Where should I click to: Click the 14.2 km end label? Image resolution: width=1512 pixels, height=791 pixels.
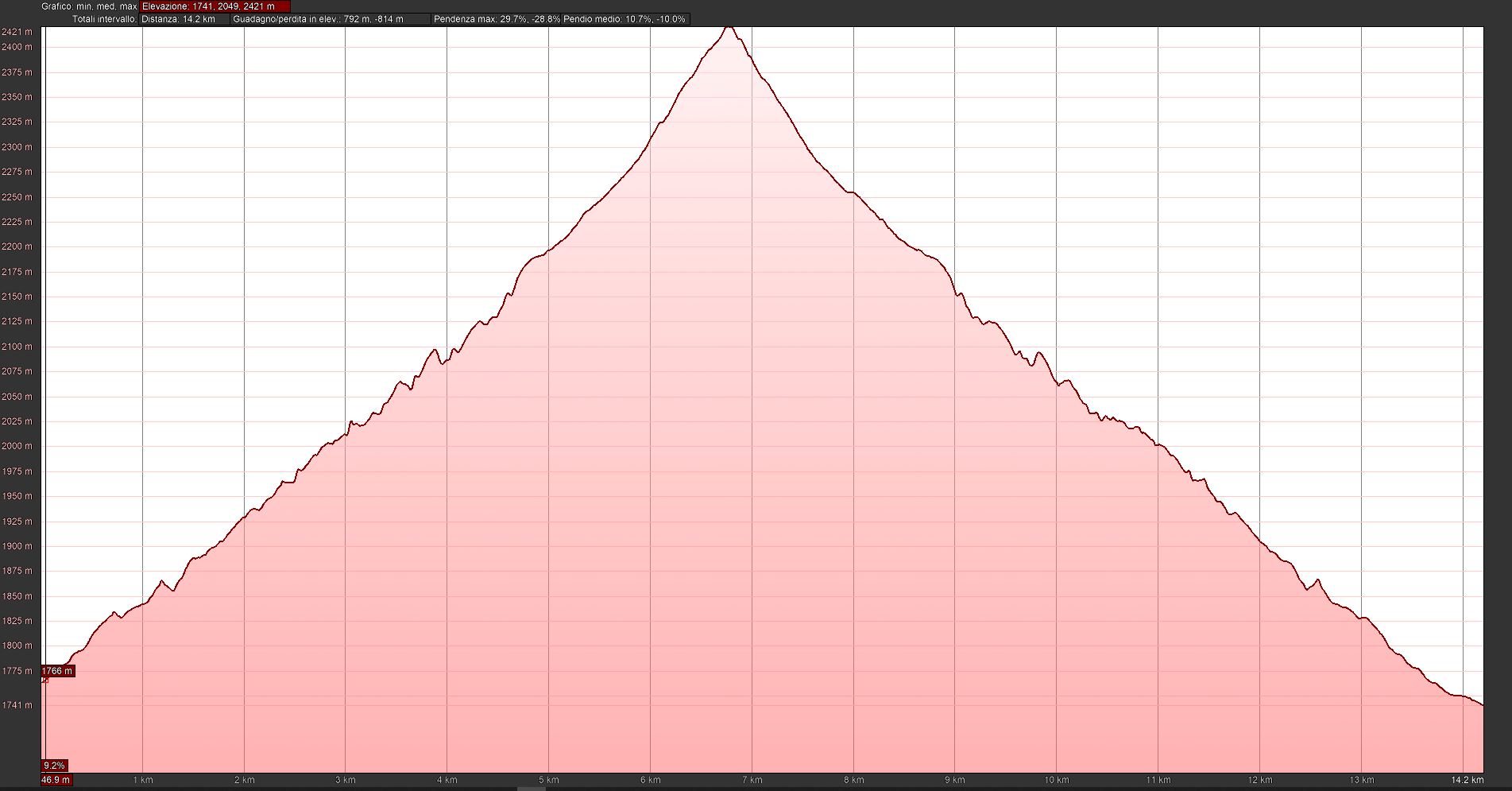1467,780
